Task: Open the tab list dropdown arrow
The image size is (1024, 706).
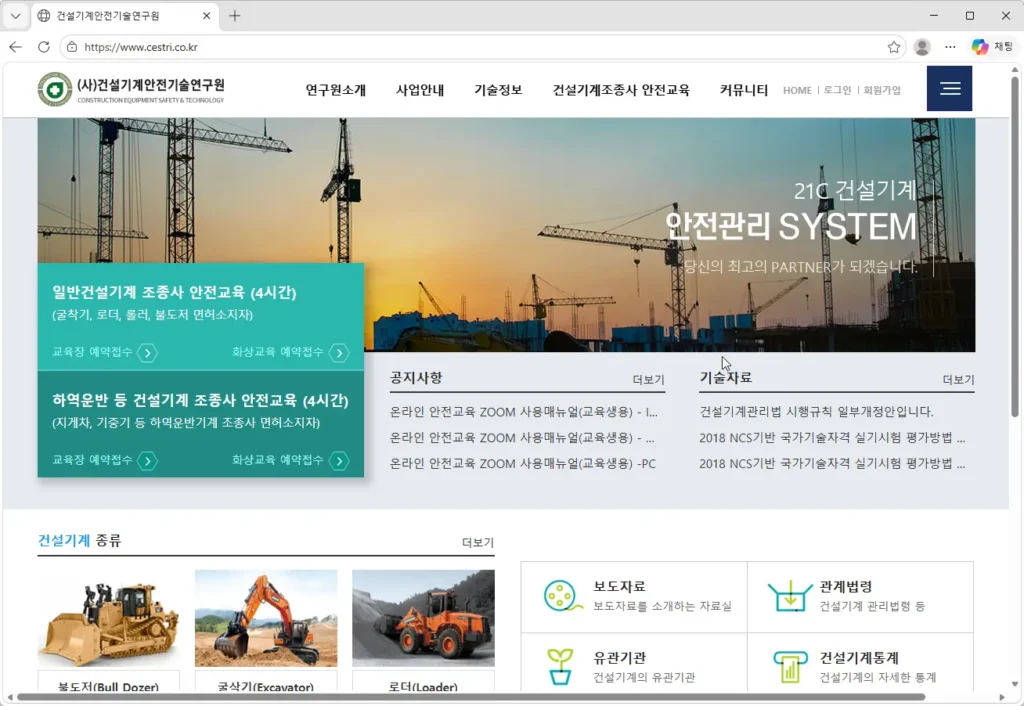Action: pos(16,16)
